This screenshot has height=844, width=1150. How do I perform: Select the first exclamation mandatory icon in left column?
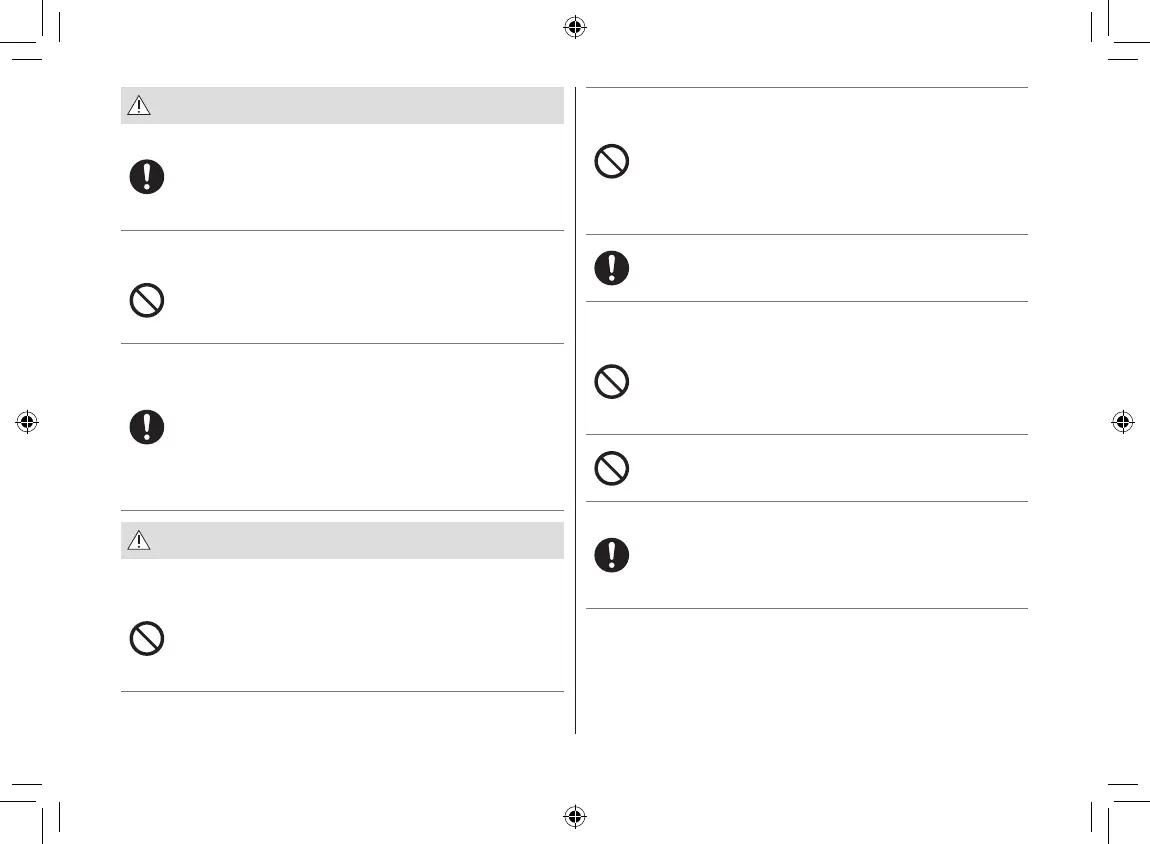[x=147, y=177]
